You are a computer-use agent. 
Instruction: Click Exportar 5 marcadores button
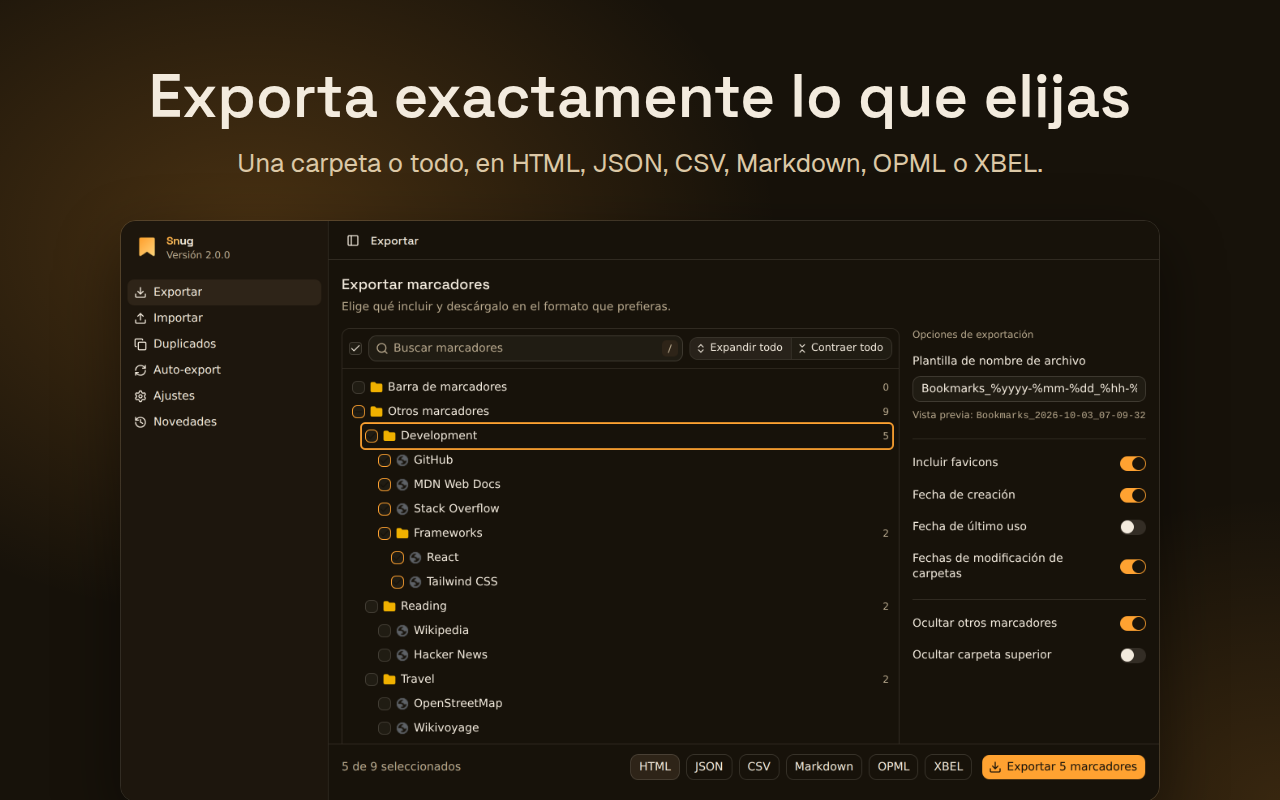pos(1063,767)
